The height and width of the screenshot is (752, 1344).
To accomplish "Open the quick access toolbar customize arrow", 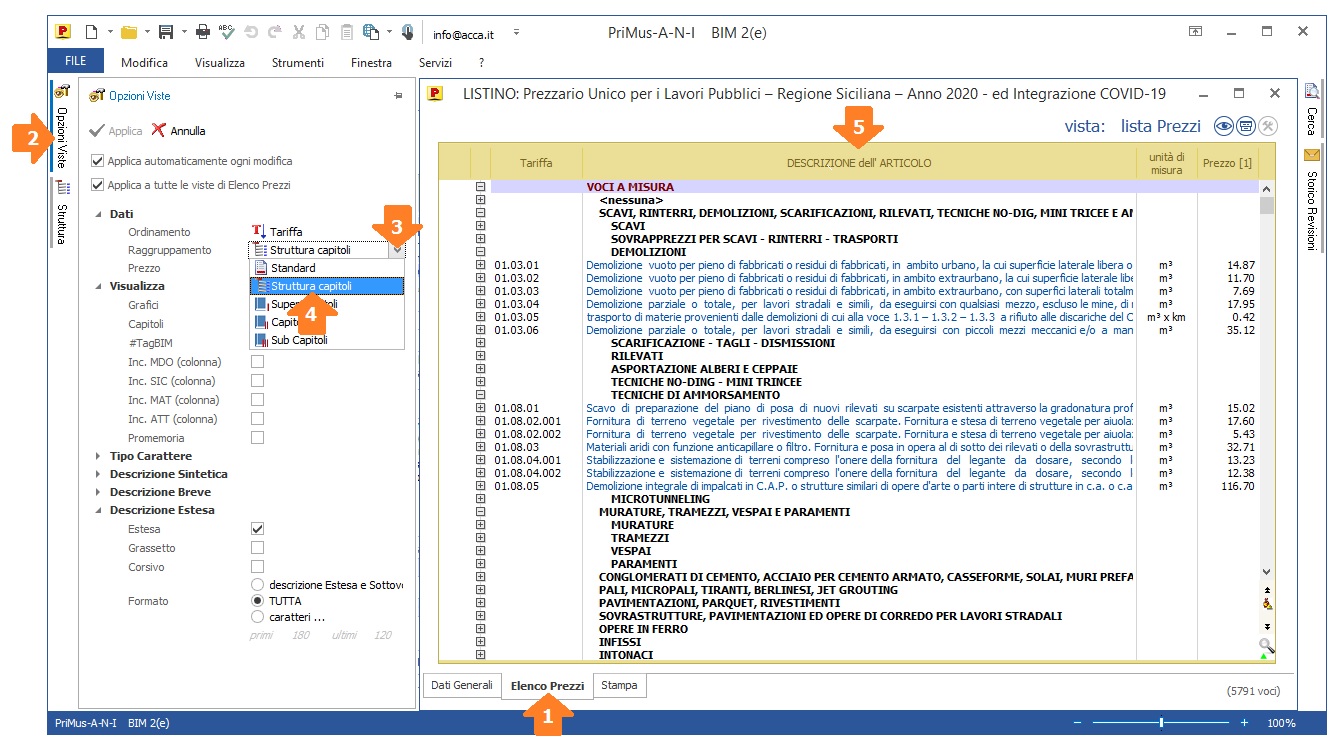I will (x=516, y=32).
